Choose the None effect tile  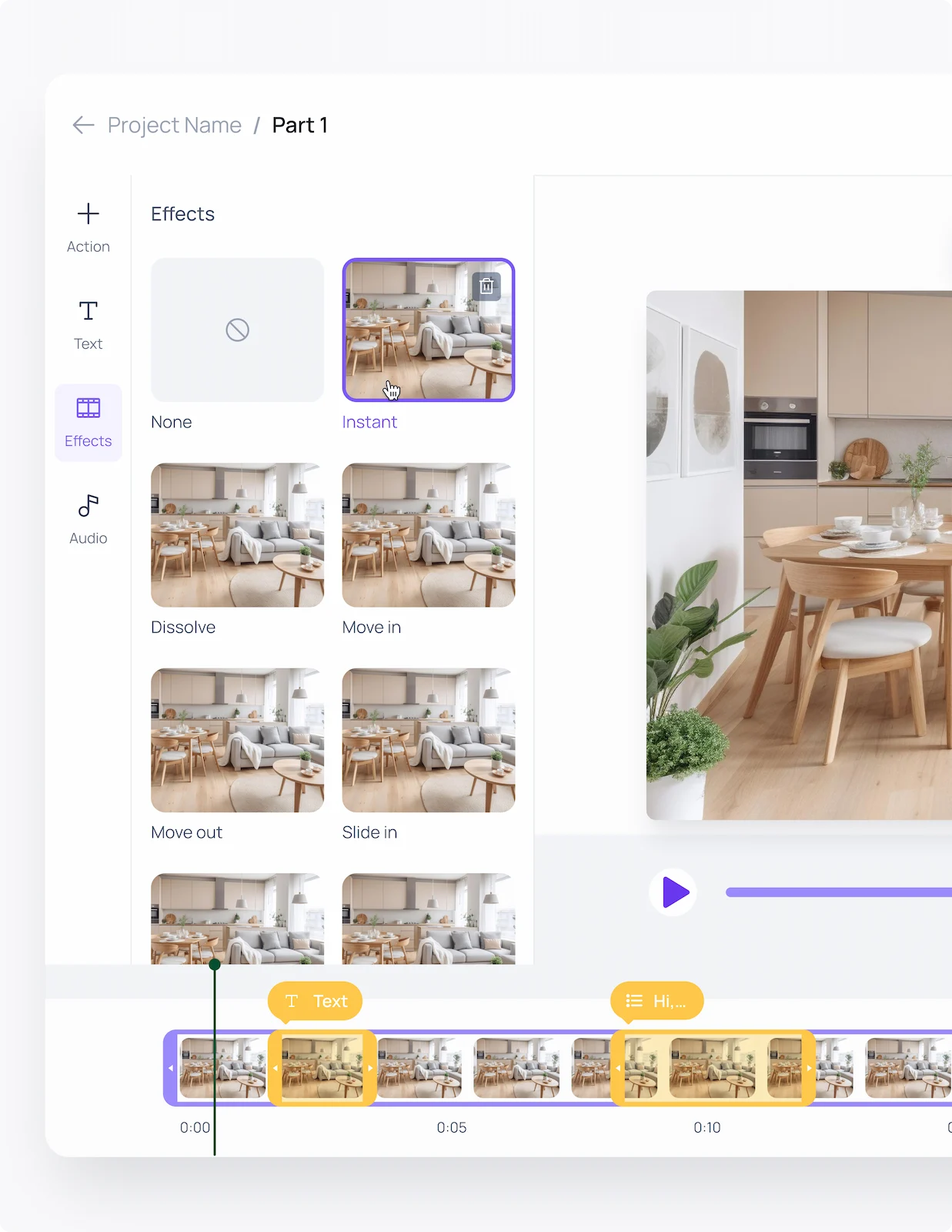click(237, 330)
